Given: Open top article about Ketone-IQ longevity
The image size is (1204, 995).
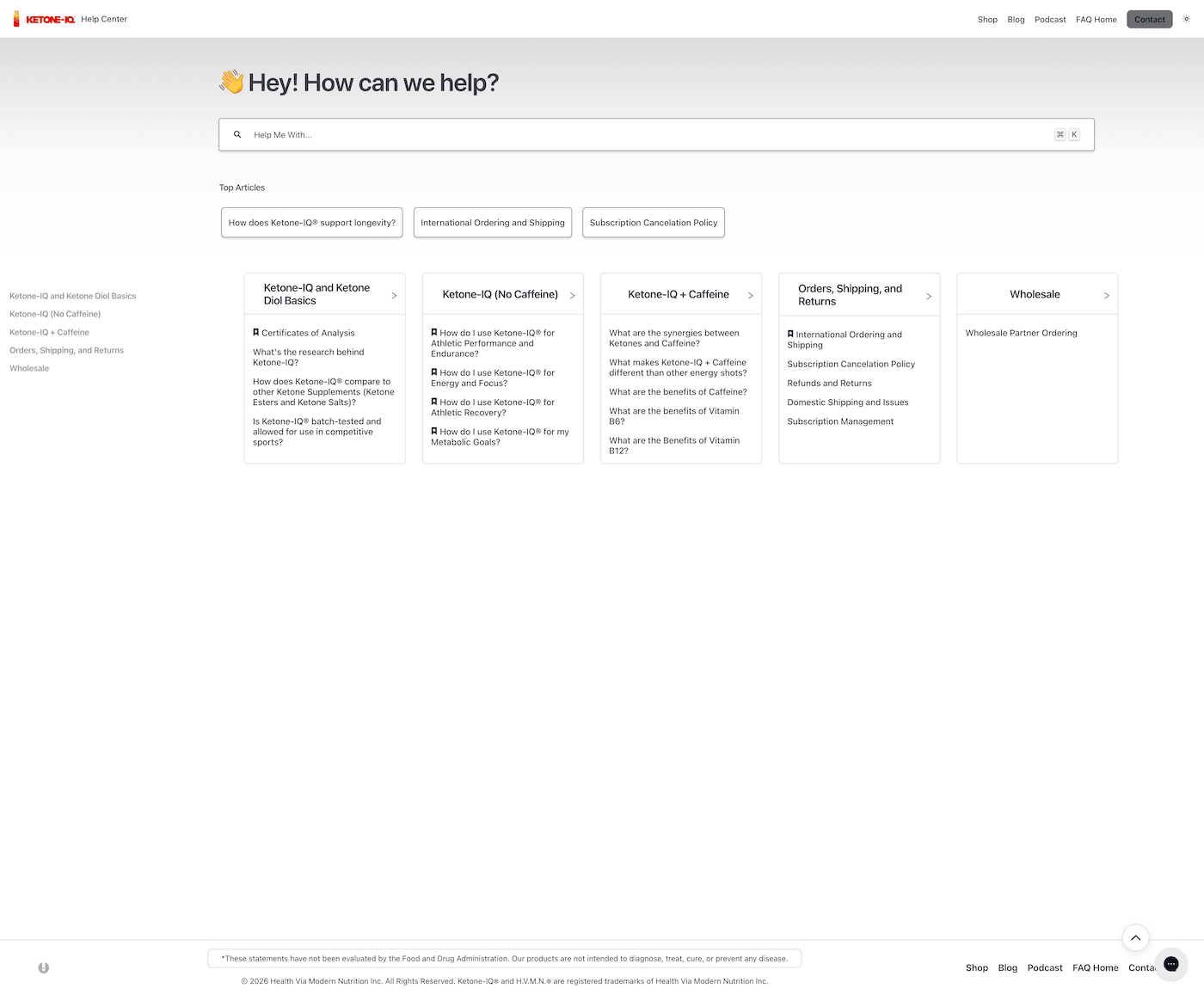Looking at the screenshot, I should (x=312, y=223).
